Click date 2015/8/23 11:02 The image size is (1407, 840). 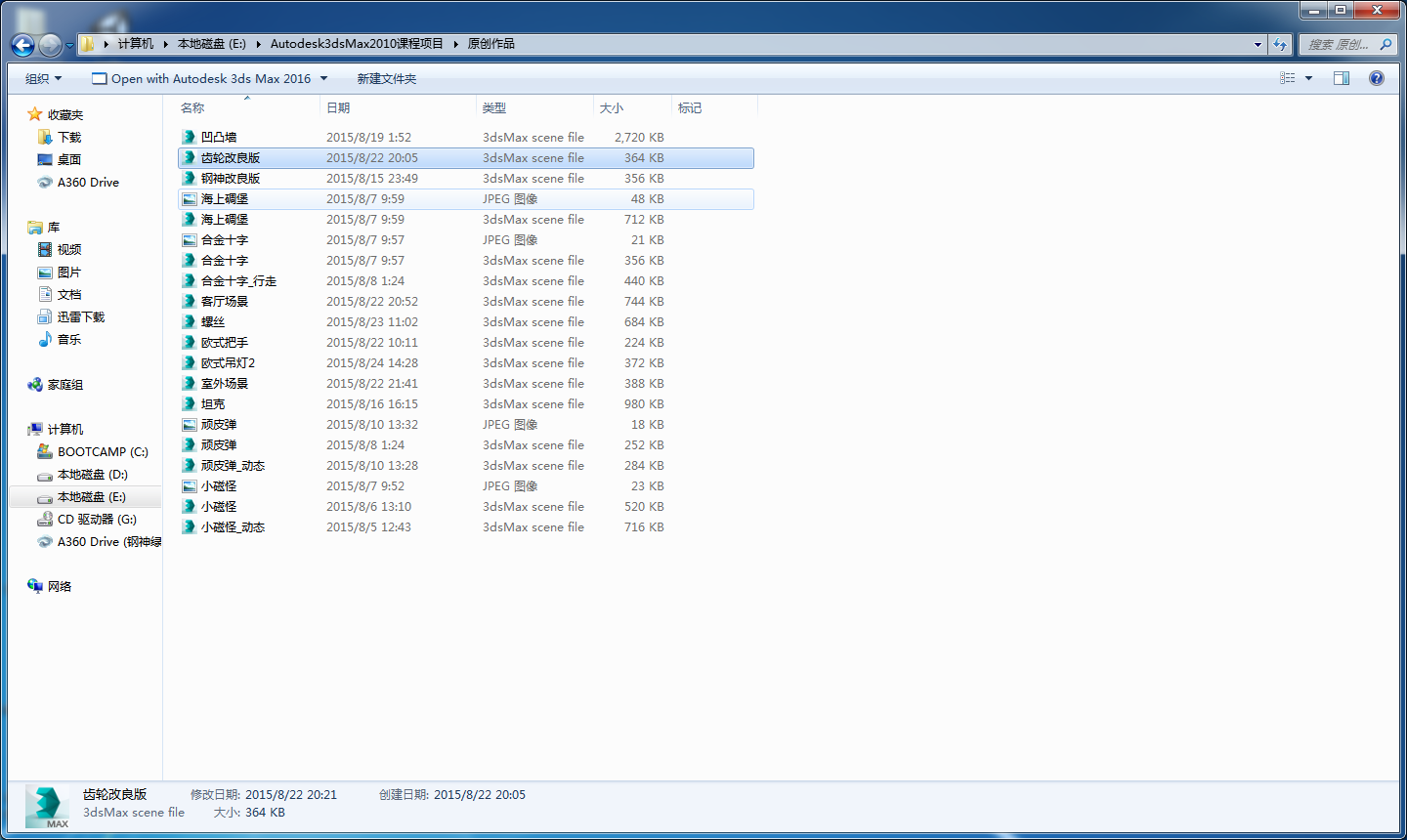click(x=372, y=321)
